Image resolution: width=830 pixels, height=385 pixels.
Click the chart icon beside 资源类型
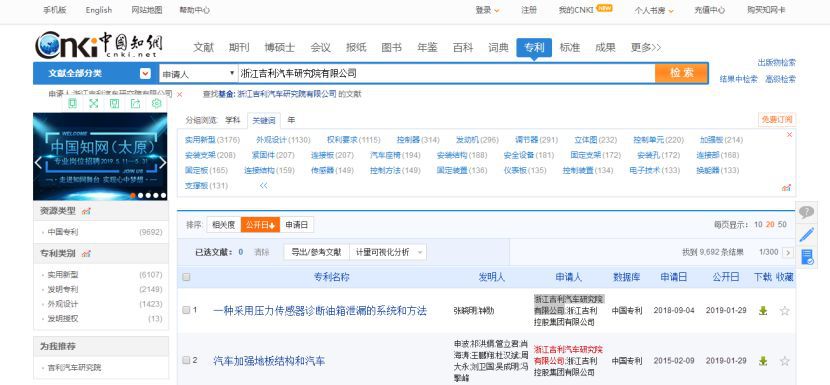(86, 211)
